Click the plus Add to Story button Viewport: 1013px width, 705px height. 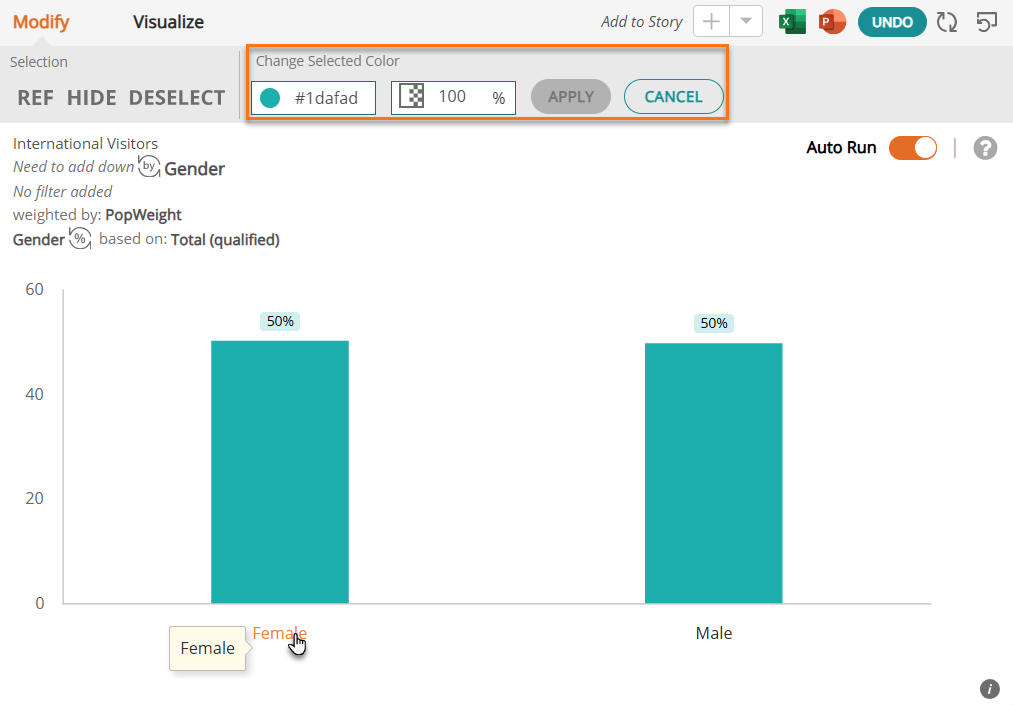coord(711,21)
